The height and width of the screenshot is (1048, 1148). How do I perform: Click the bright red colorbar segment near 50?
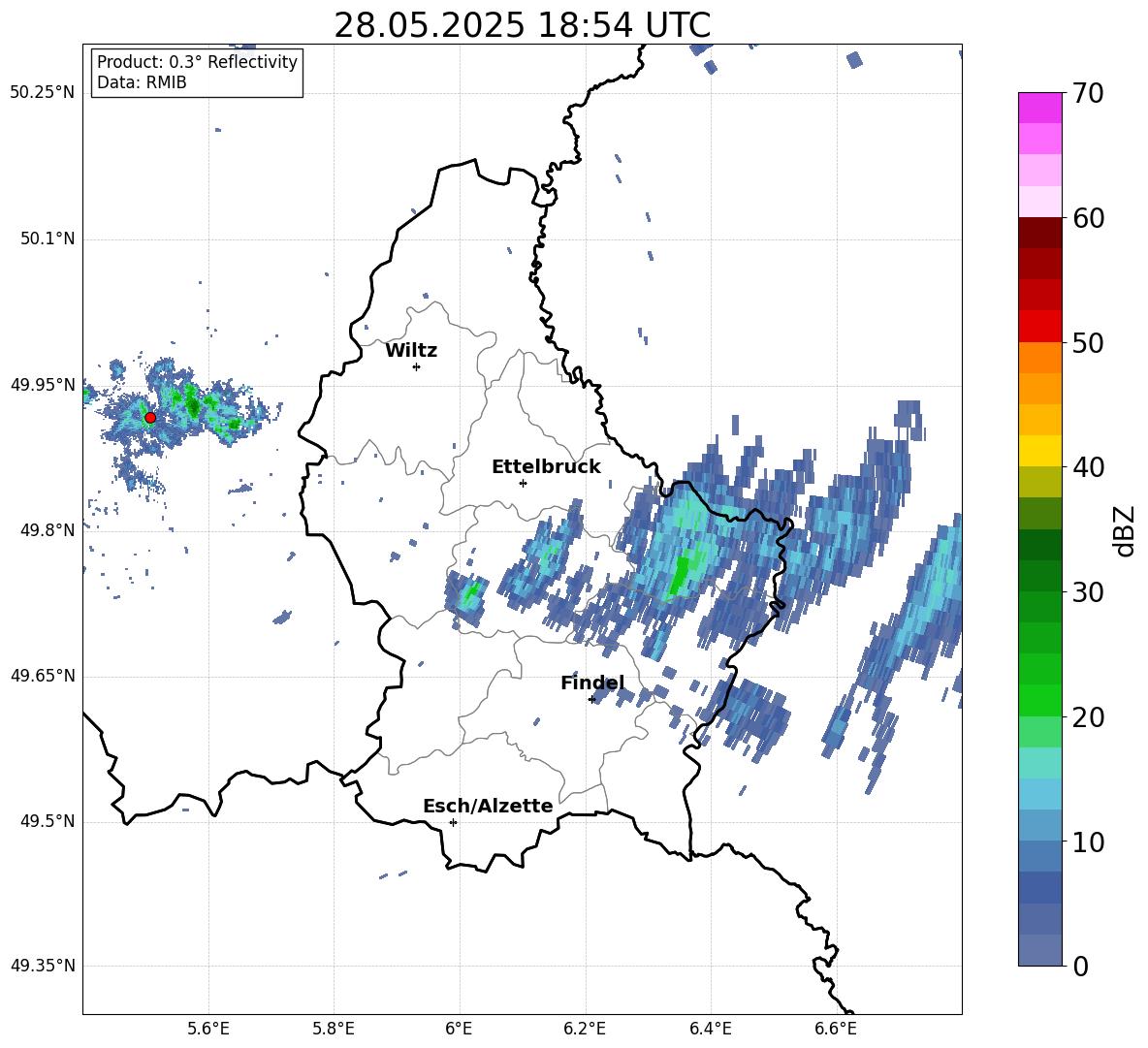pyautogui.click(x=1039, y=327)
